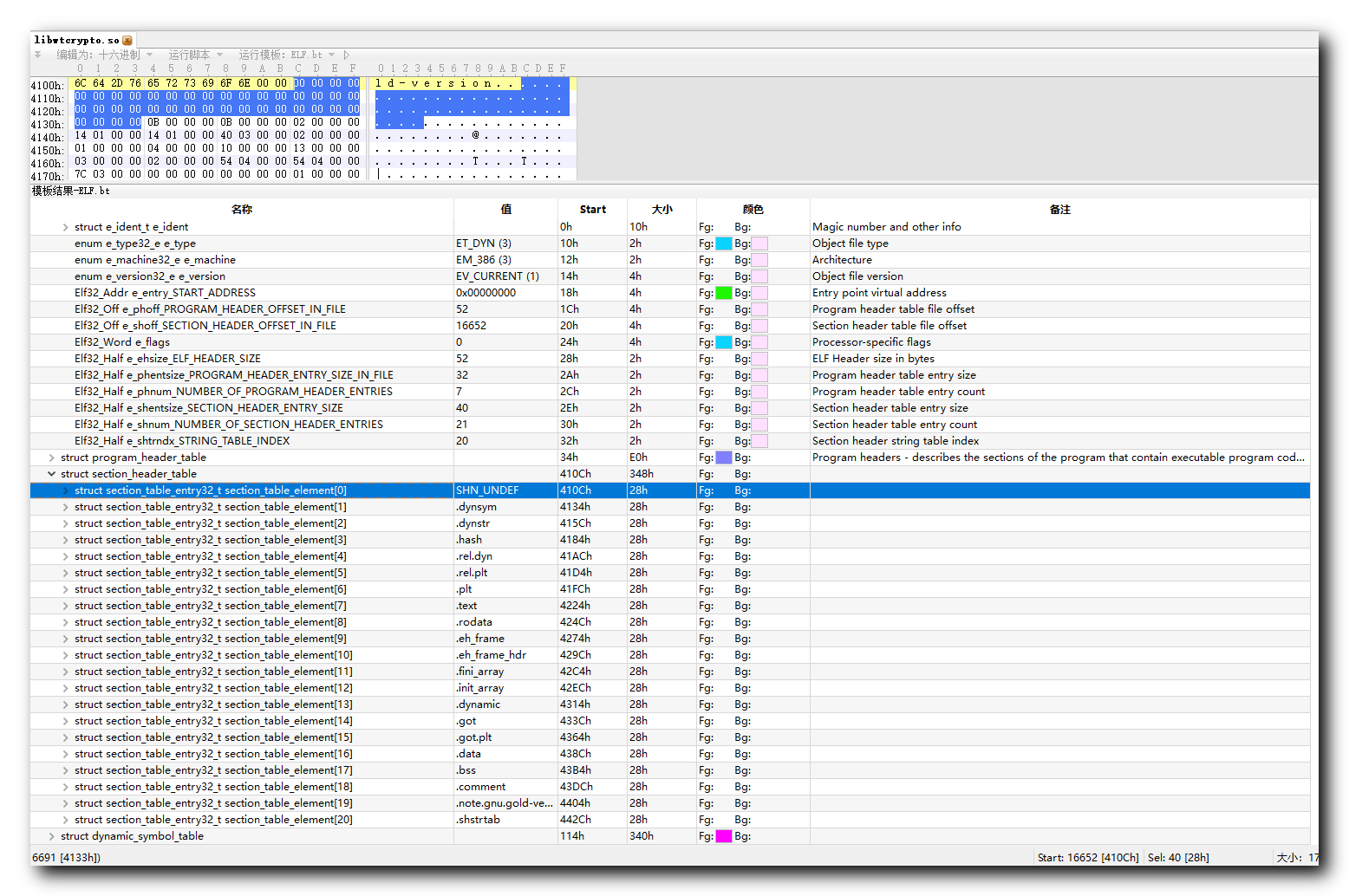
Task: Select section_table_element[20] .shstrtab row
Action: coord(670,820)
